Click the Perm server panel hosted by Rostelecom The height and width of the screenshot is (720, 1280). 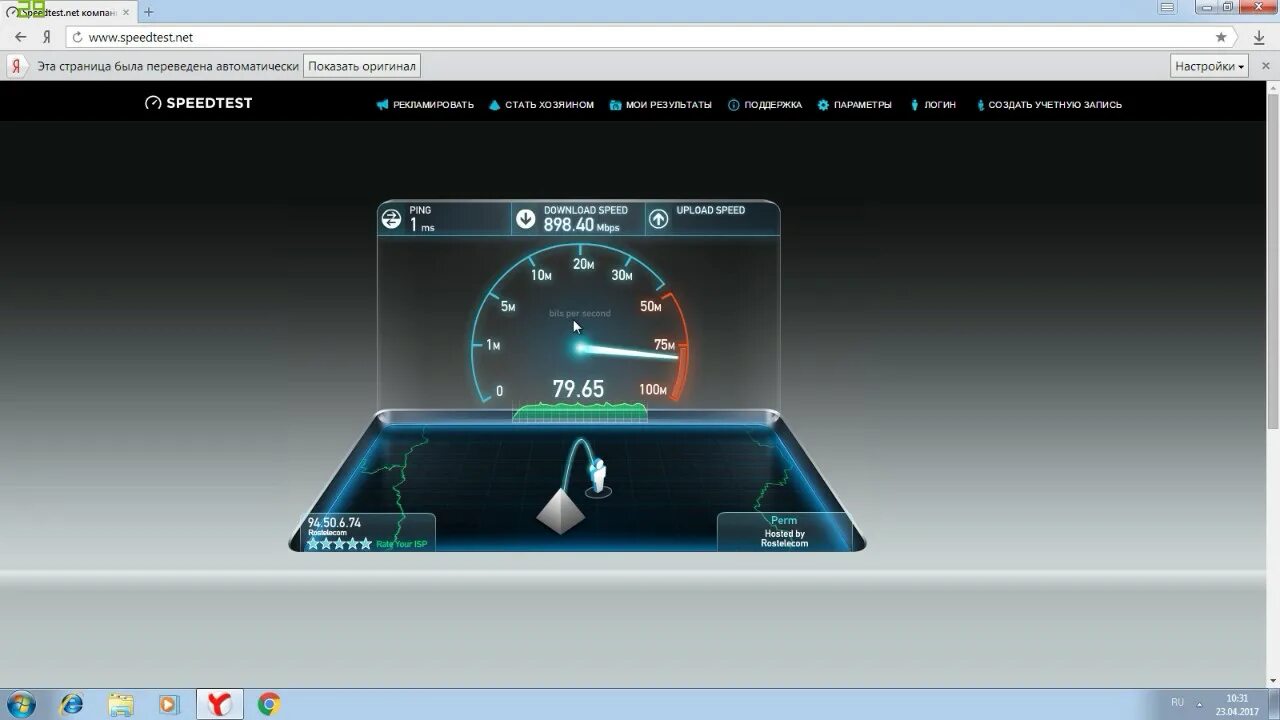(x=784, y=530)
